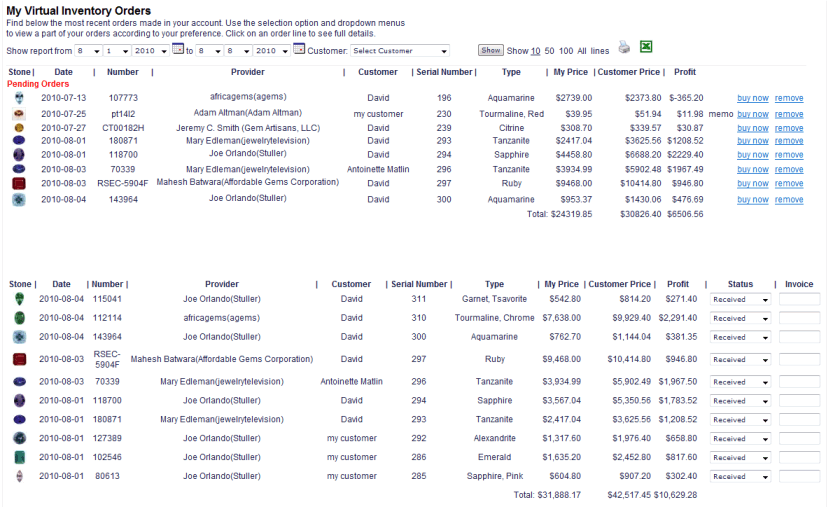The height and width of the screenshot is (507, 833).
Task: Click the memo label on Tourmaline order
Action: pos(721,114)
